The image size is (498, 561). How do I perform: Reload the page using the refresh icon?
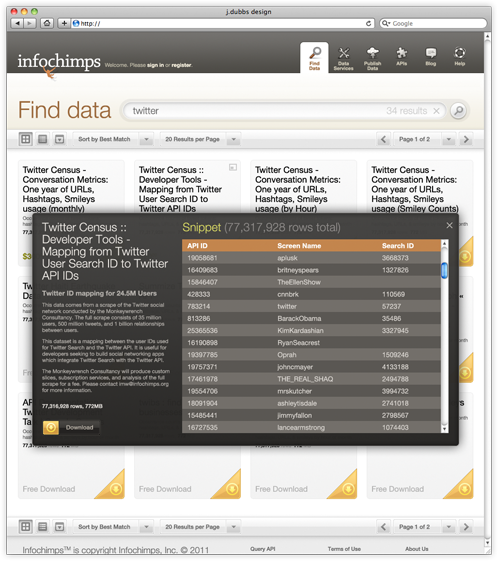(368, 24)
